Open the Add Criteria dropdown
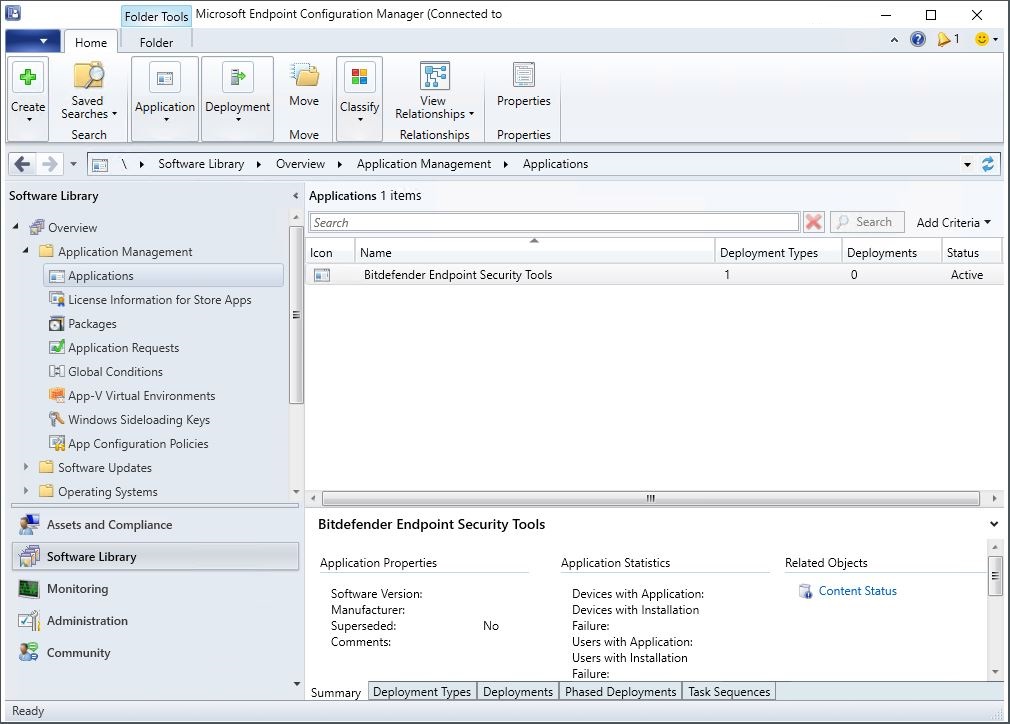The width and height of the screenshot is (1010, 724). pyautogui.click(x=951, y=221)
